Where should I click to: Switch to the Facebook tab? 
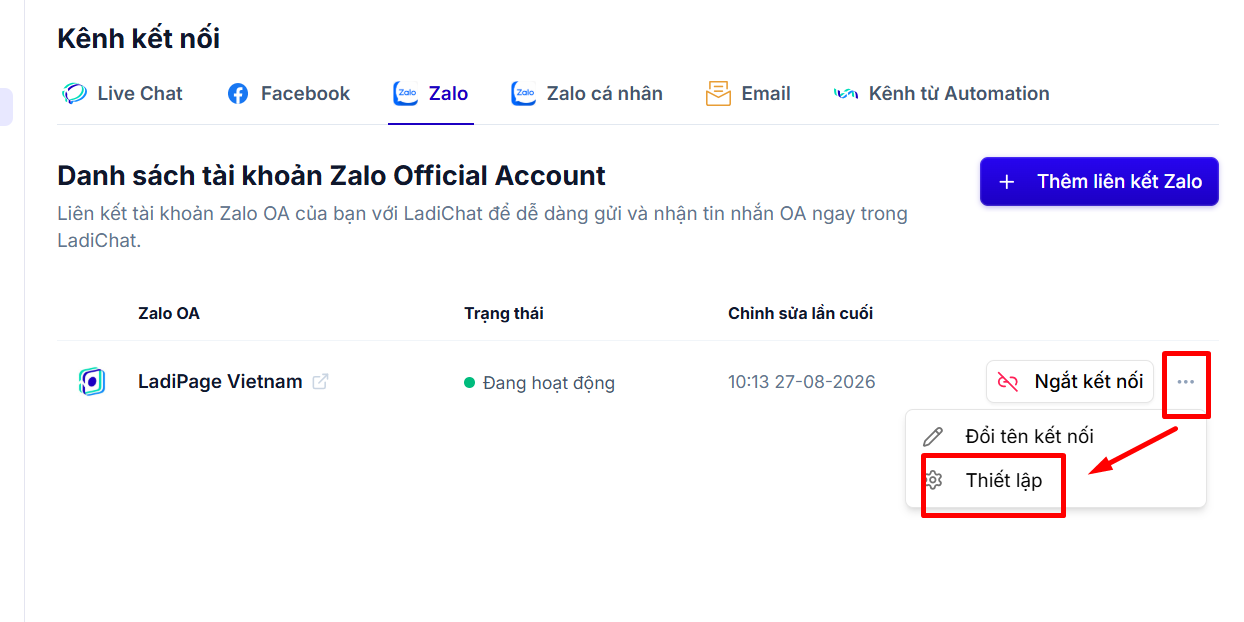pos(288,94)
